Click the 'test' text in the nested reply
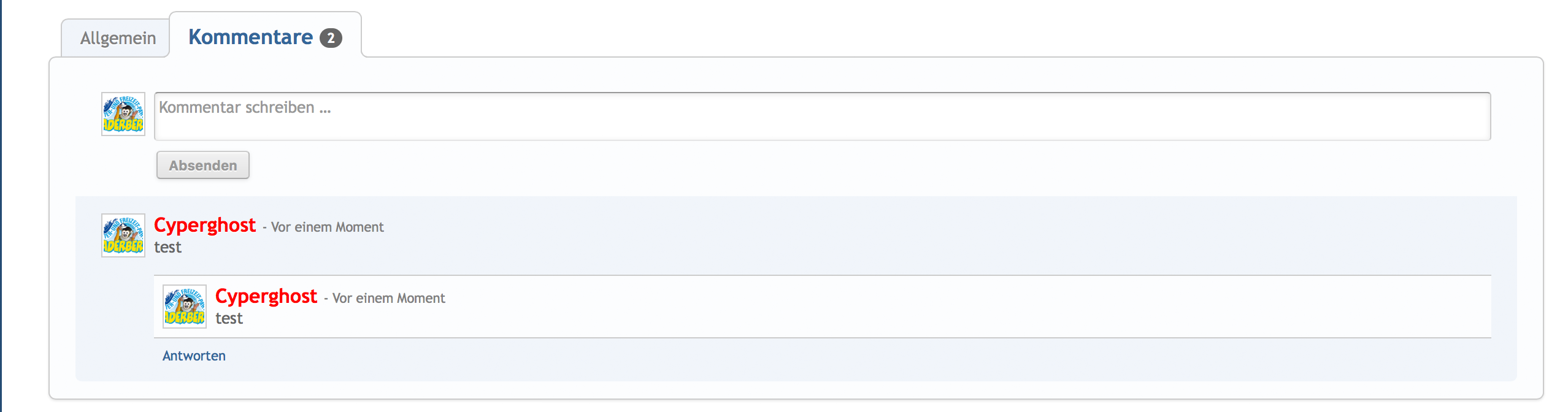 (229, 319)
